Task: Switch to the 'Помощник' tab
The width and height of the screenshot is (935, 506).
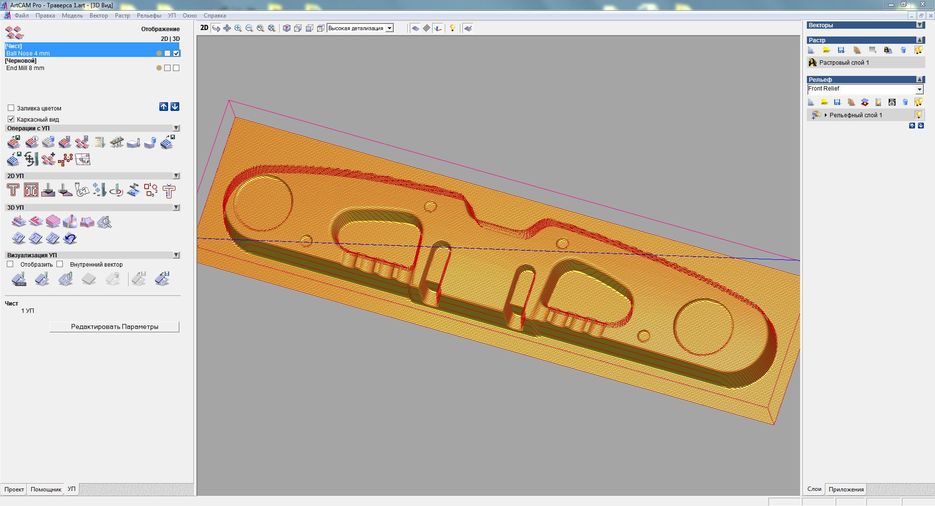Action: pos(45,489)
